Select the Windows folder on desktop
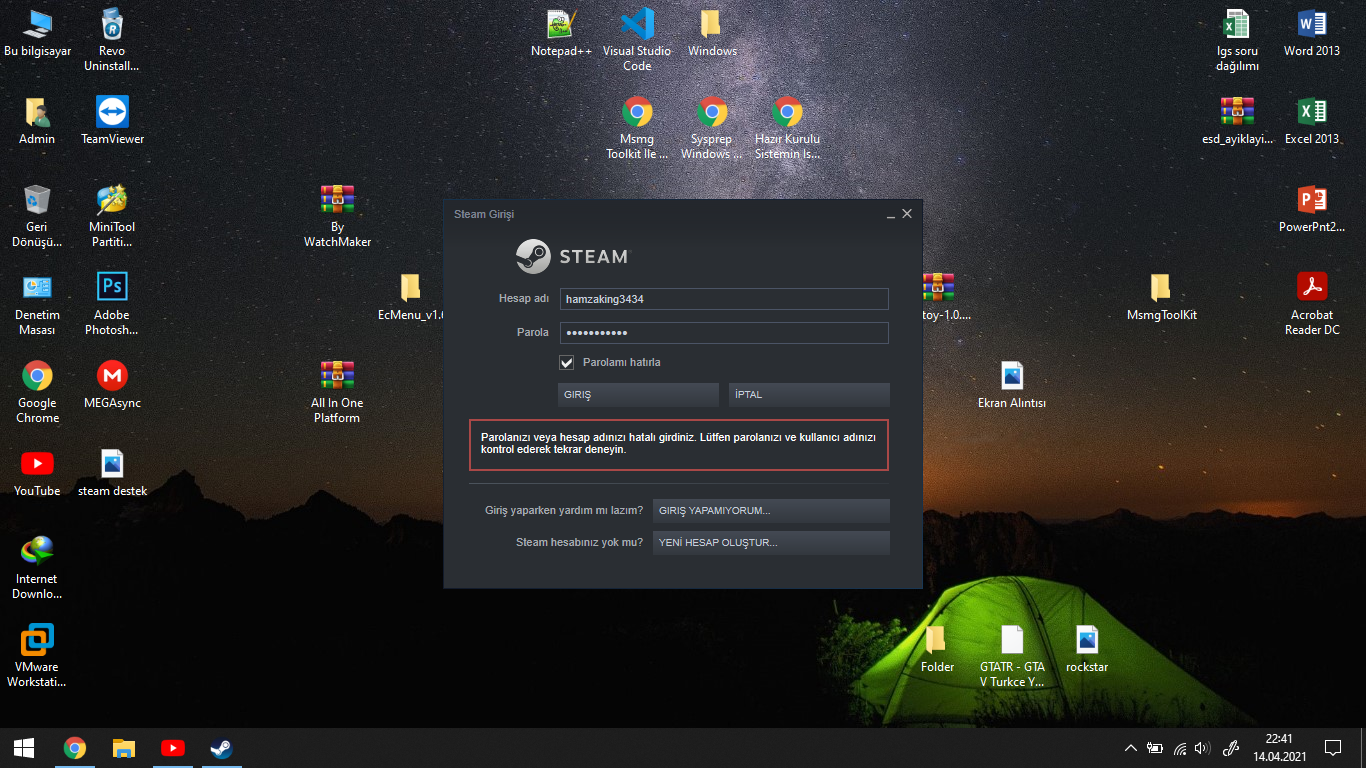The width and height of the screenshot is (1366, 768). point(712,33)
